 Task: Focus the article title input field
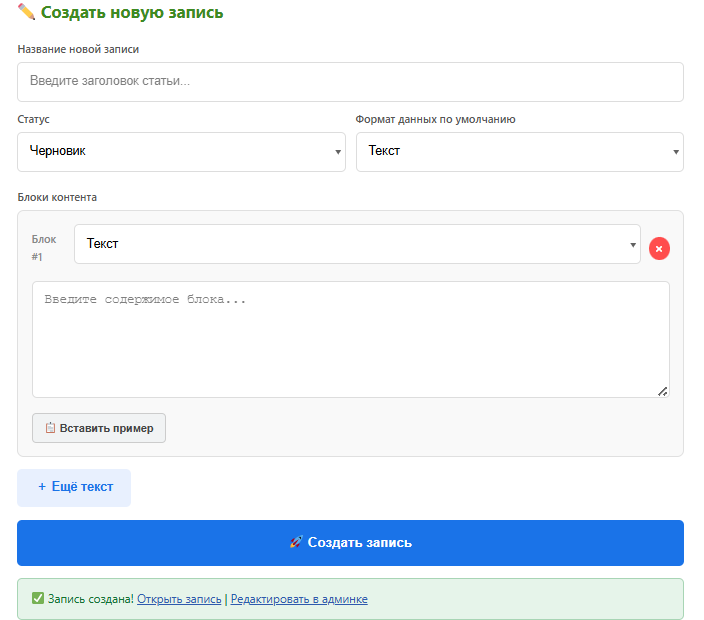click(350, 82)
